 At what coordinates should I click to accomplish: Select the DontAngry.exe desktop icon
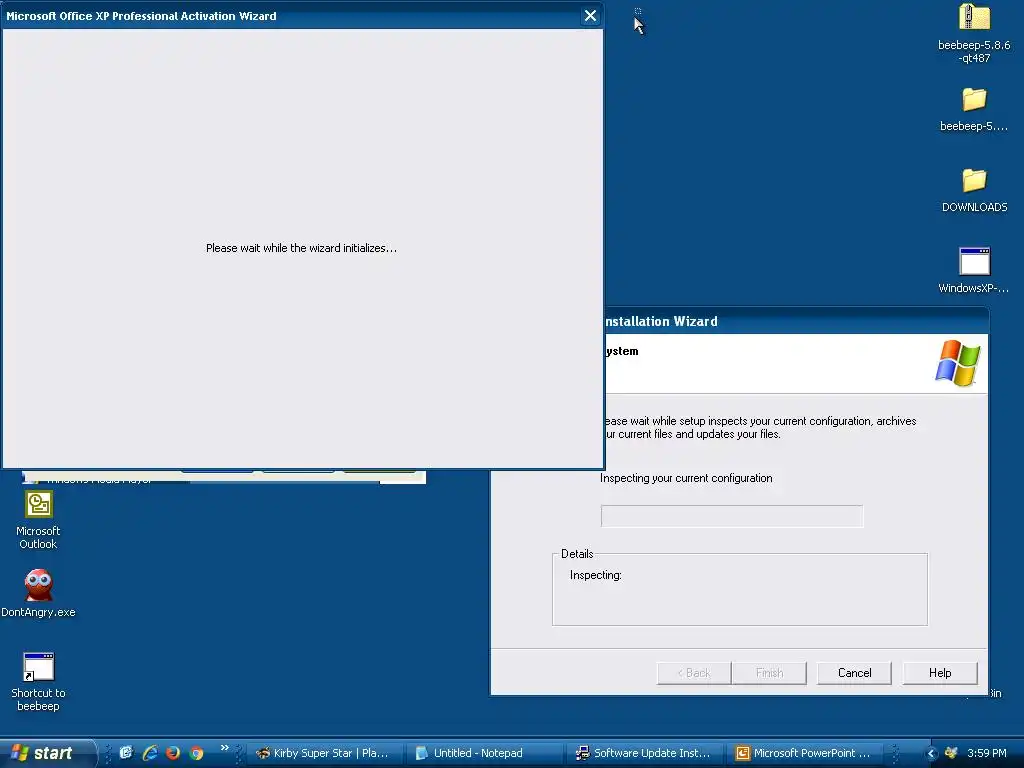coord(39,593)
